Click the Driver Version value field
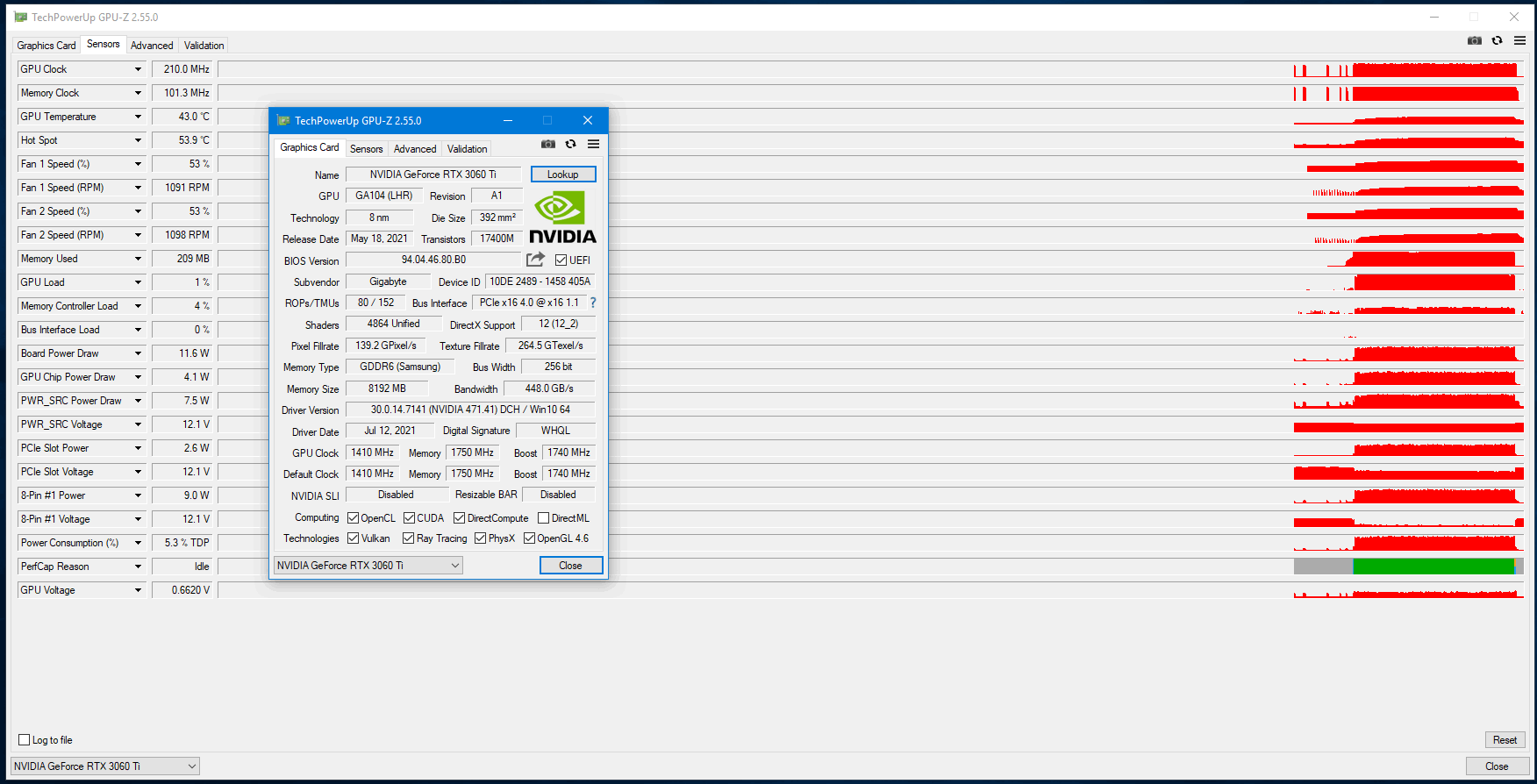The image size is (1537, 784). 470,410
